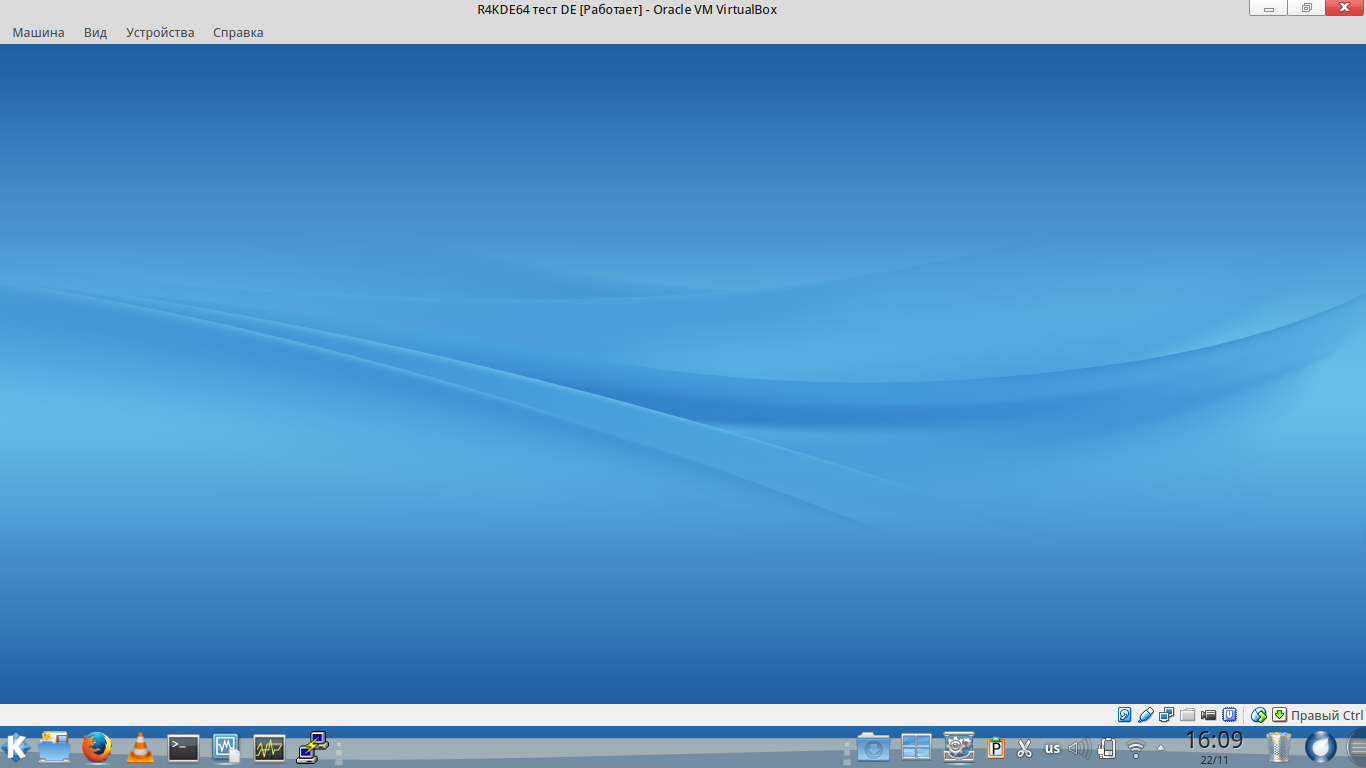Image resolution: width=1366 pixels, height=768 pixels.
Task: Expand hidden system tray icons arrow
Action: coord(1161,748)
